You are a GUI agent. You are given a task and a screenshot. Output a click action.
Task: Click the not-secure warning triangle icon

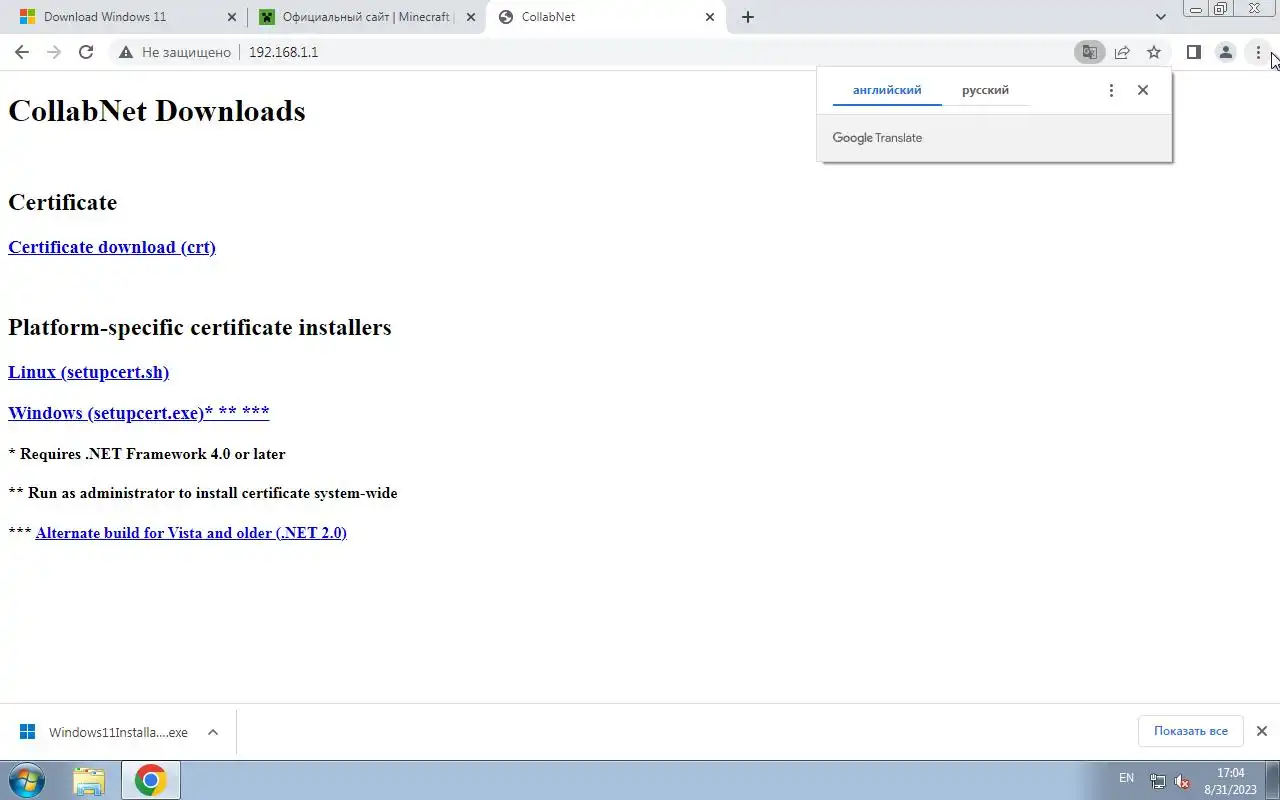click(x=126, y=52)
